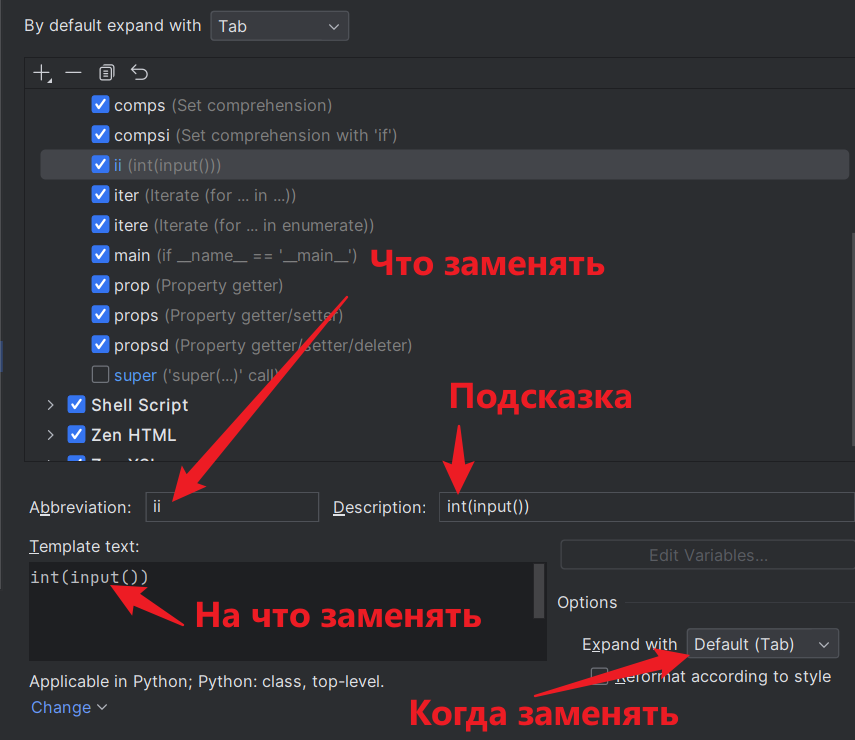Viewport: 855px width, 740px height.
Task: Click the Add live template plus icon
Action: click(x=41, y=73)
